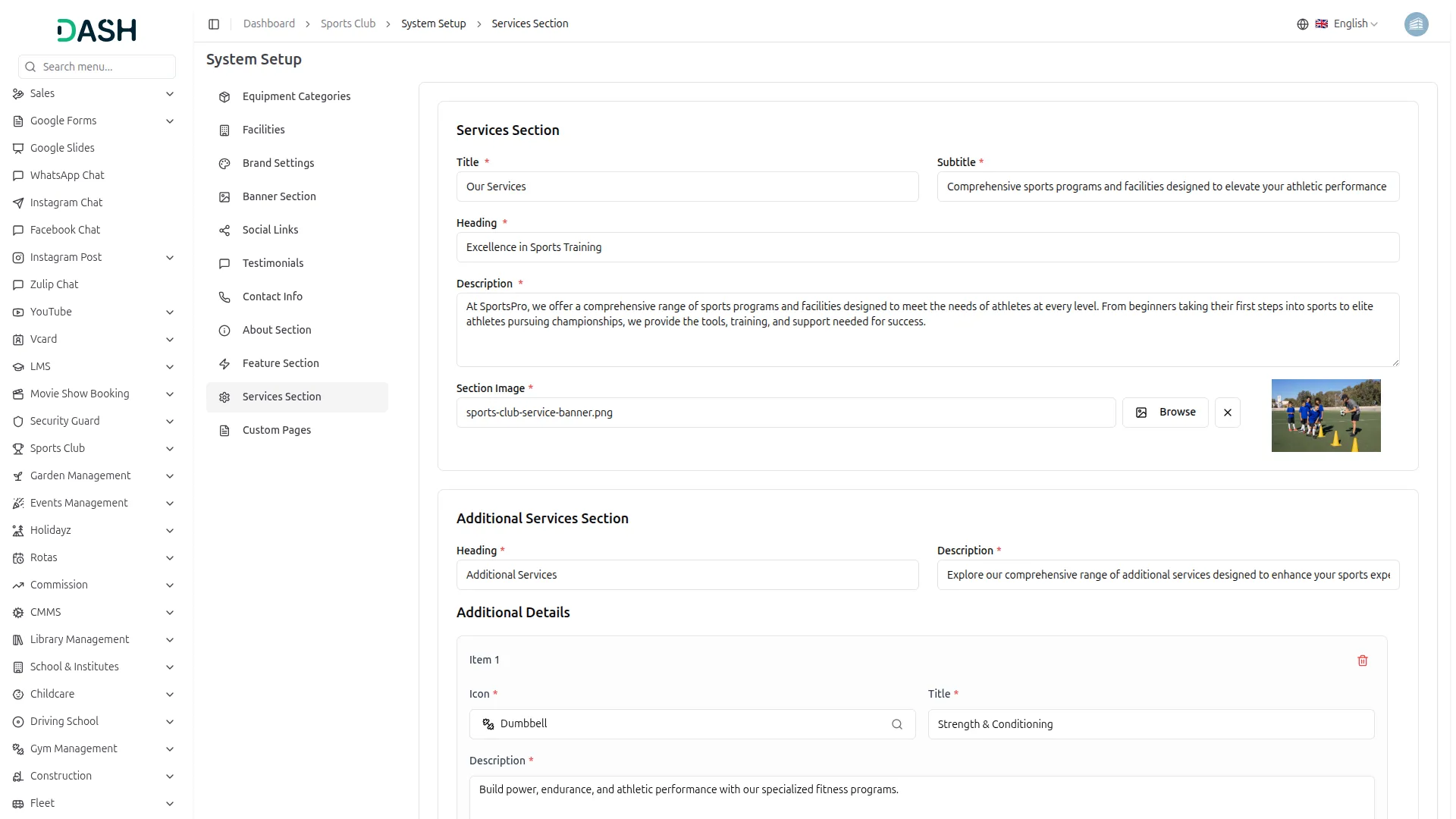This screenshot has width=1456, height=819.
Task: Click the Security Guard shield icon
Action: 18,422
